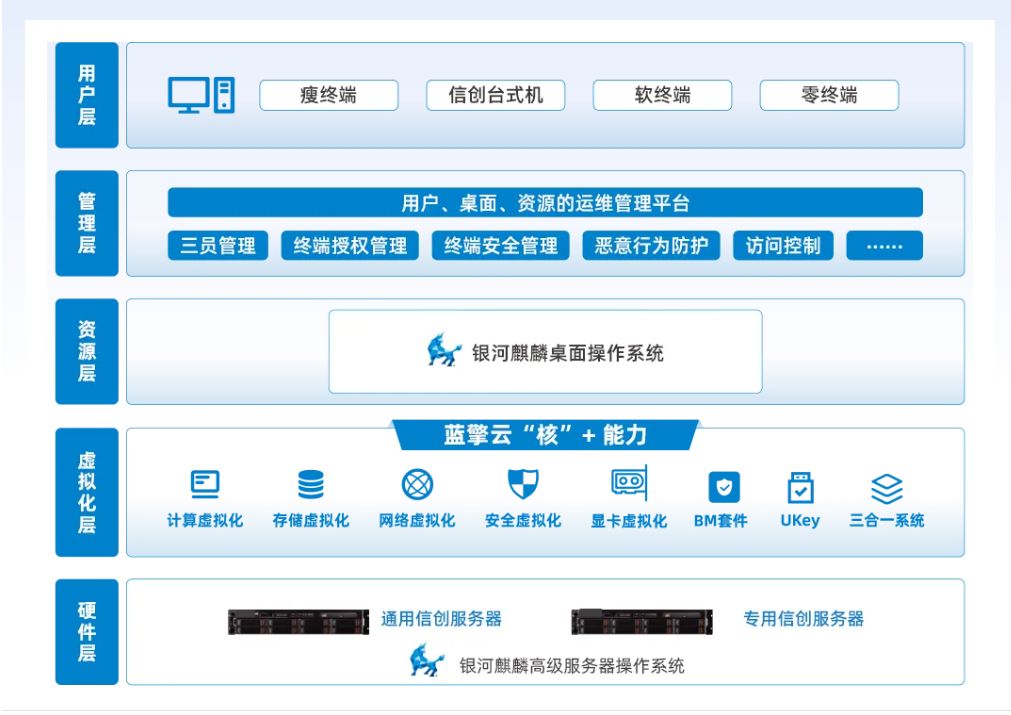Select the 用户层 tab
Image resolution: width=1011 pixels, height=715 pixels.
(x=87, y=95)
